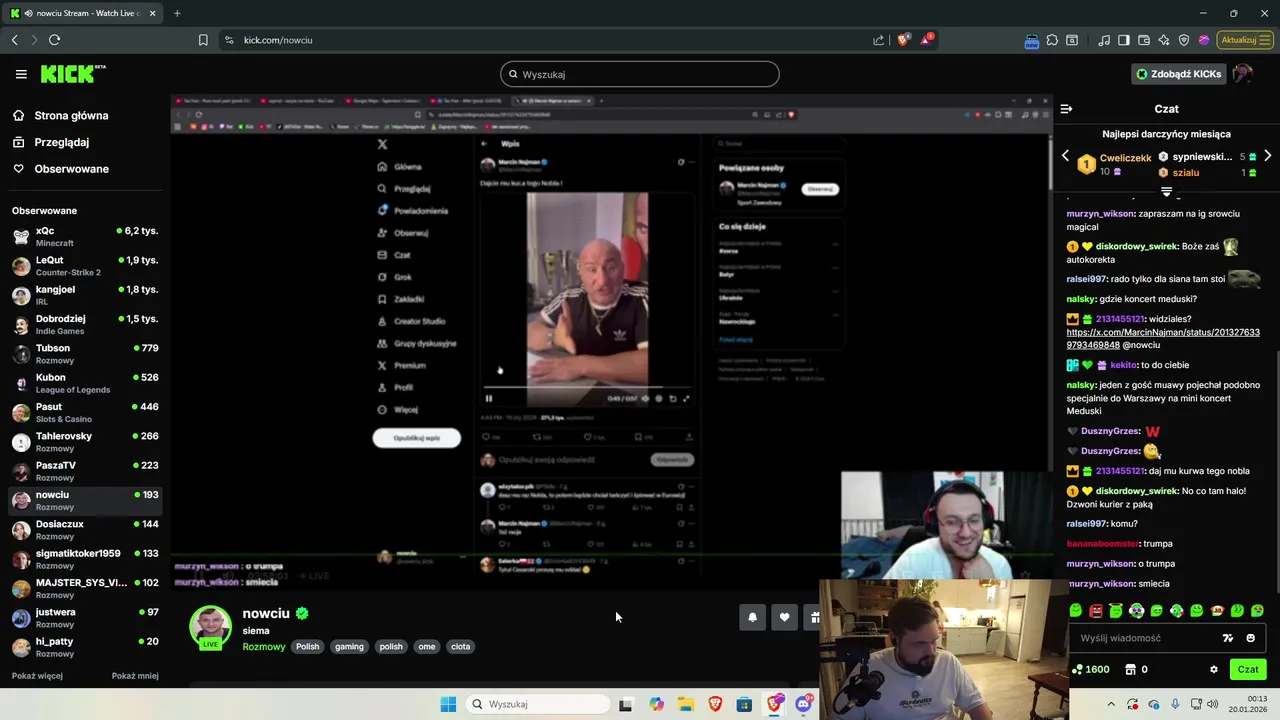Open justwera channel in followed list

click(x=84, y=618)
